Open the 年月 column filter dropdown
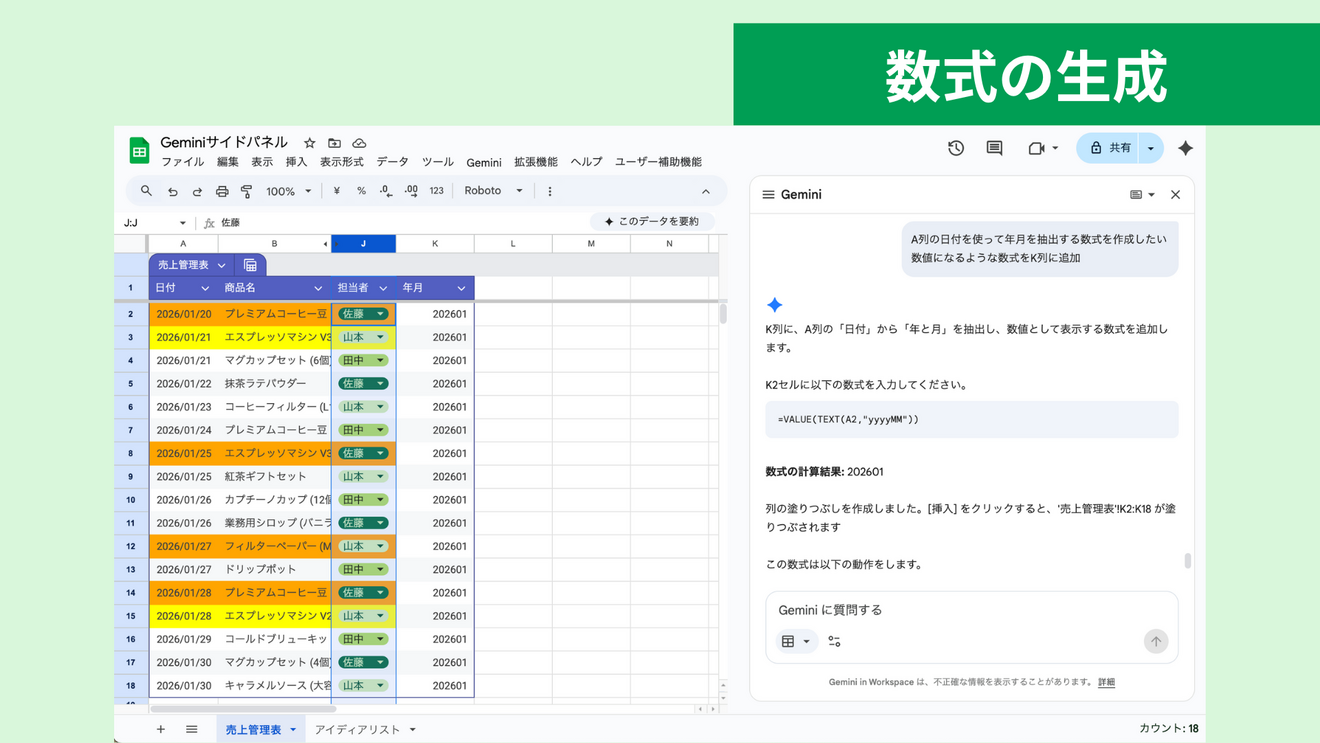The image size is (1320, 743). 461,288
